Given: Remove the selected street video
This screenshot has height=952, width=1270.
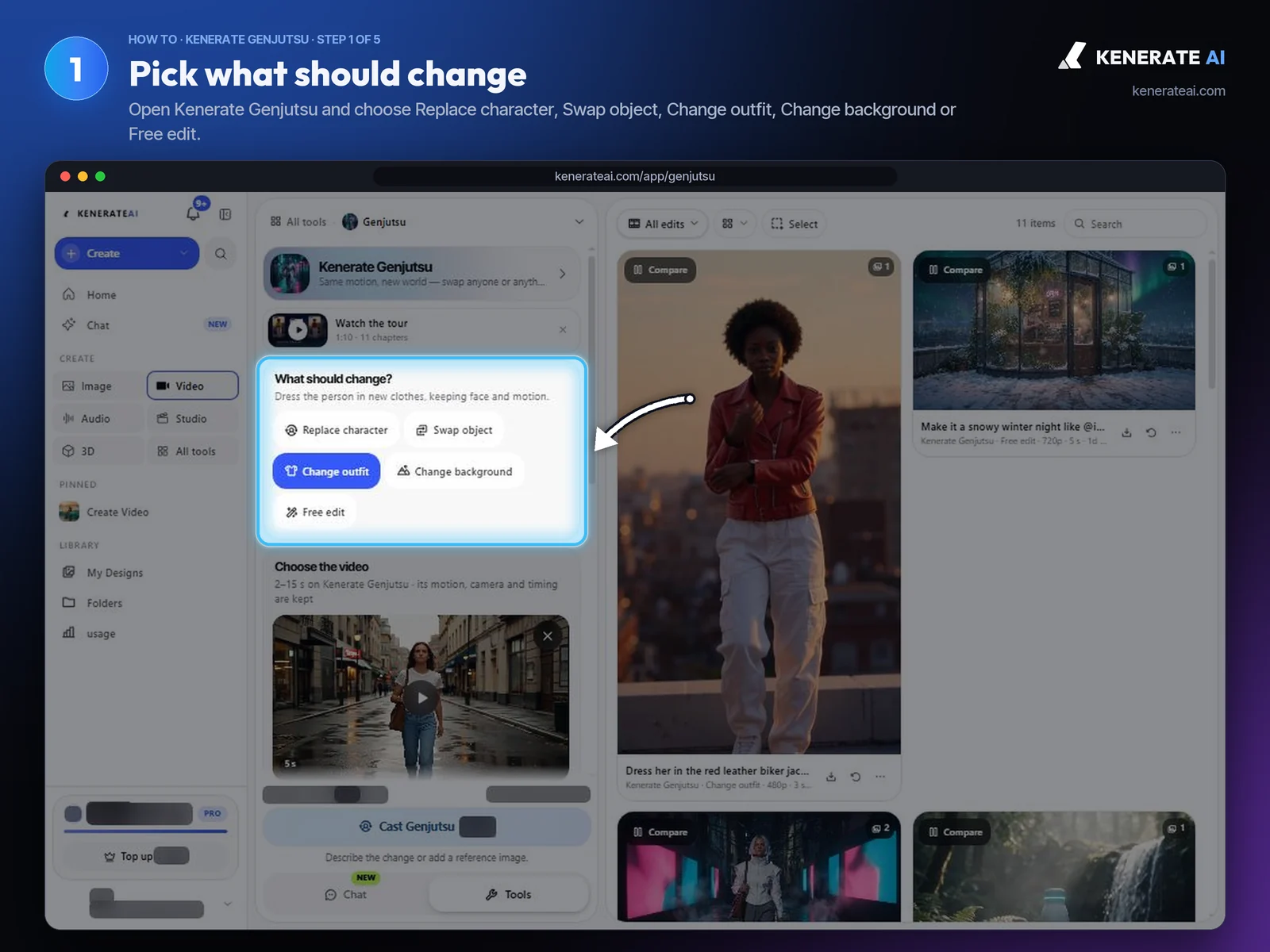Looking at the screenshot, I should click(x=548, y=636).
